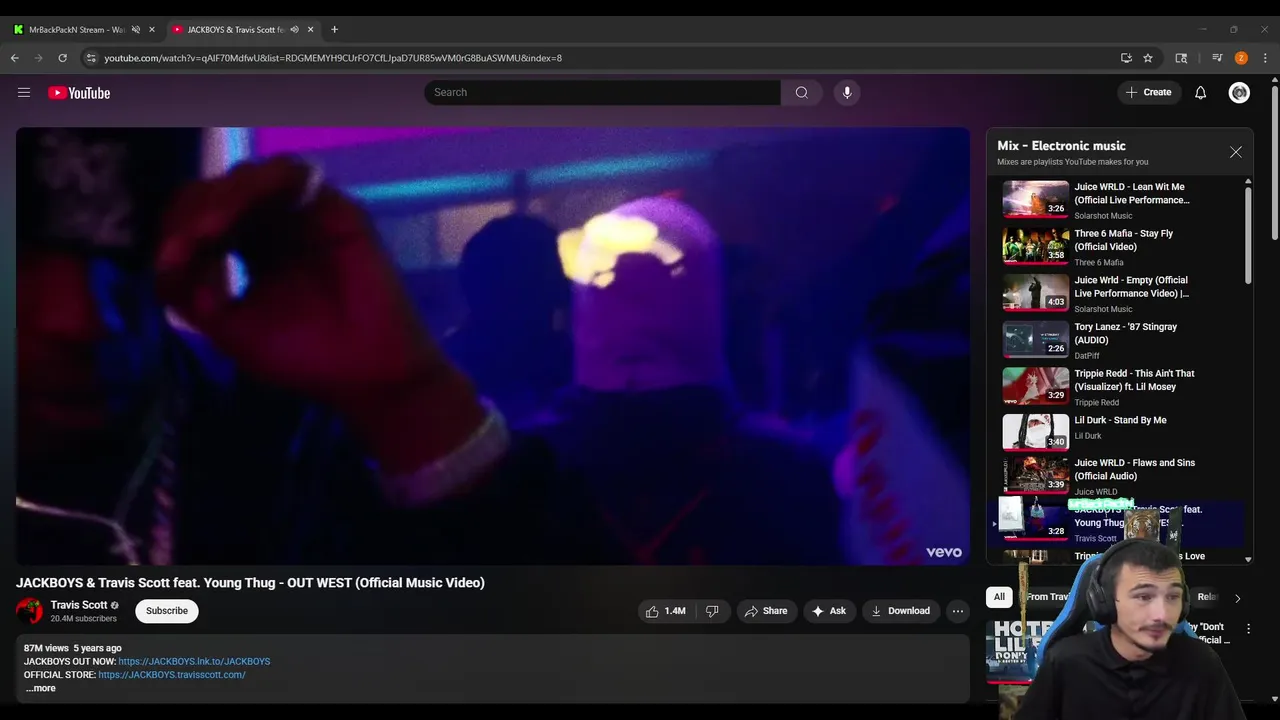Open Chrome three-dot menu
Image resolution: width=1280 pixels, height=720 pixels.
(x=1265, y=58)
